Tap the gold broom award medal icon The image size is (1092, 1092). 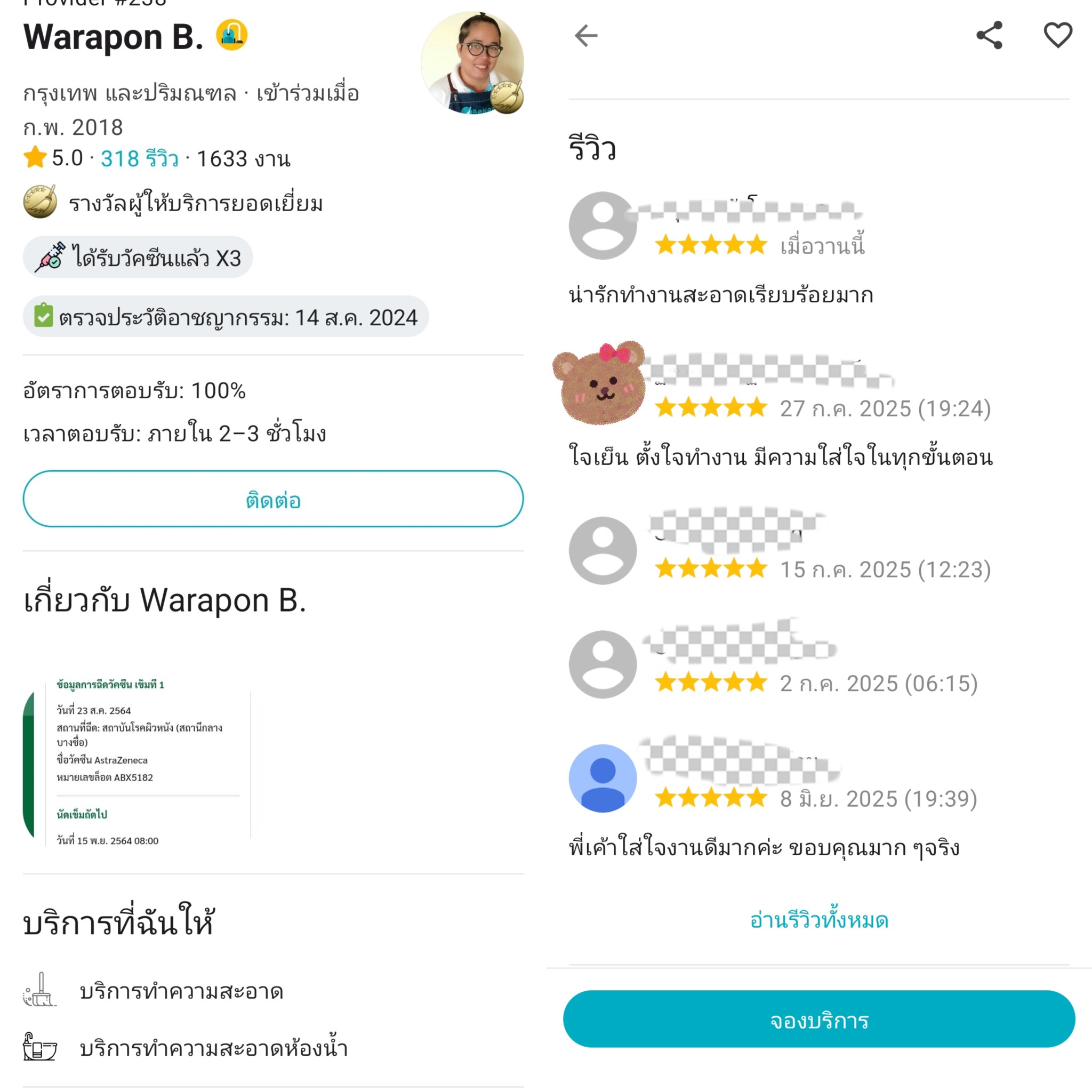coord(39,202)
